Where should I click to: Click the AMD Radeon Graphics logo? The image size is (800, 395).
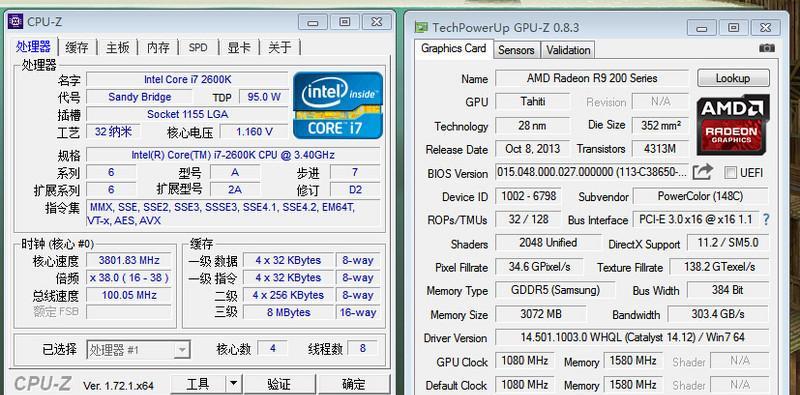tap(733, 125)
